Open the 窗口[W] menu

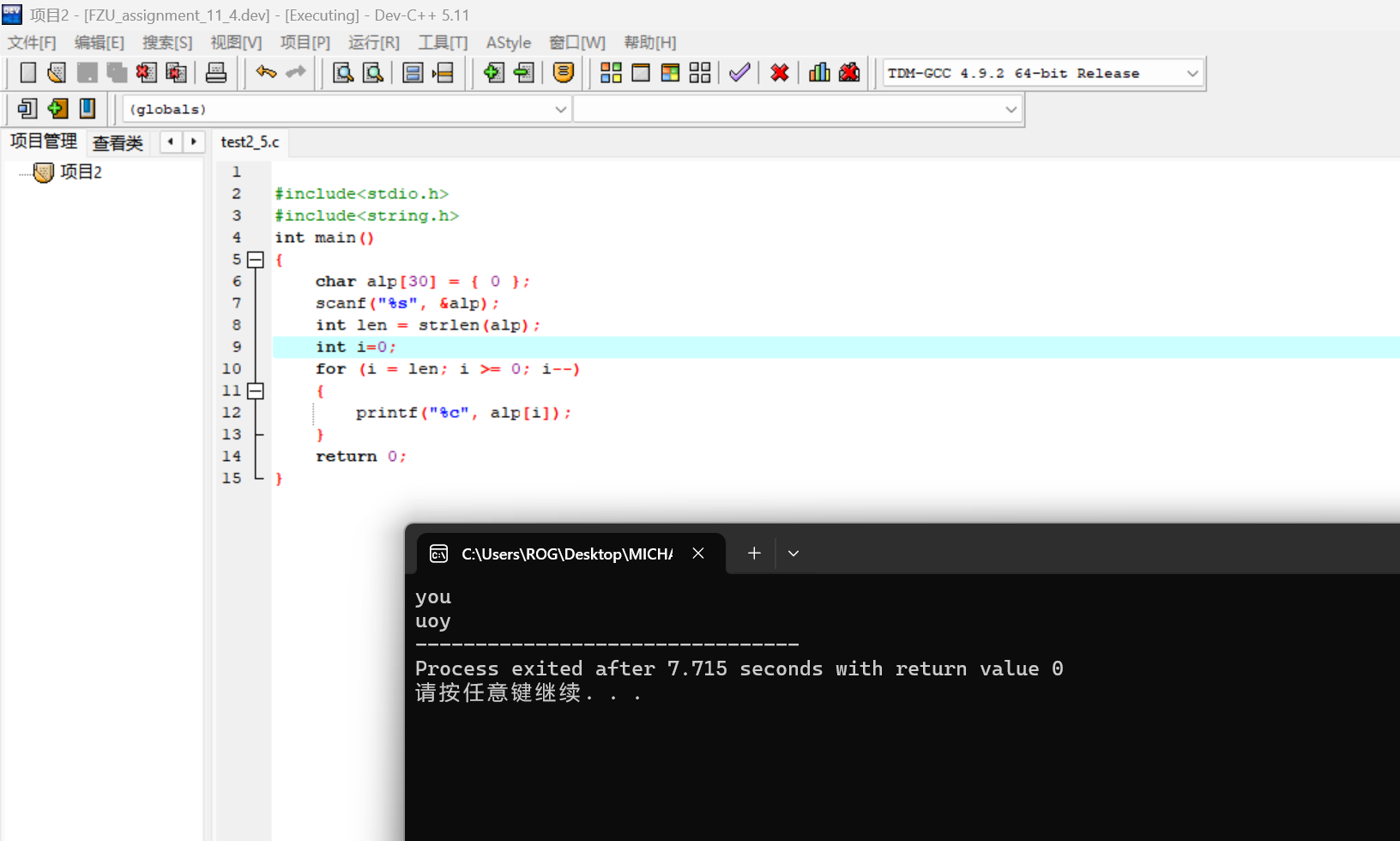[x=577, y=43]
